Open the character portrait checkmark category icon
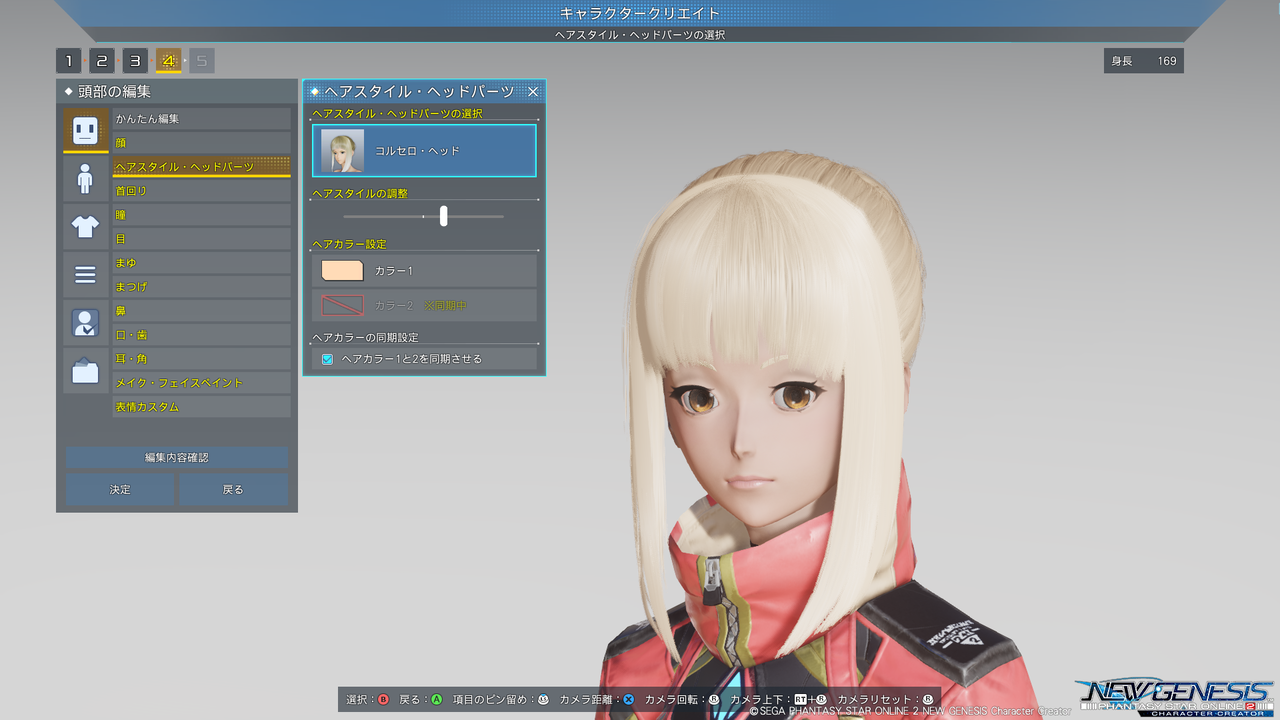The width and height of the screenshot is (1280, 720). click(x=85, y=322)
